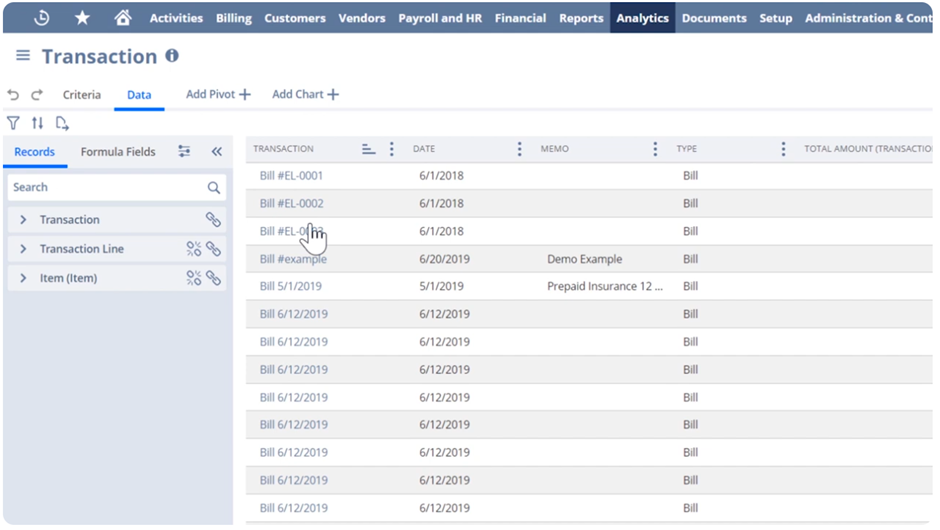
Task: Select the 5/1/2019 date cell
Action: [441, 286]
